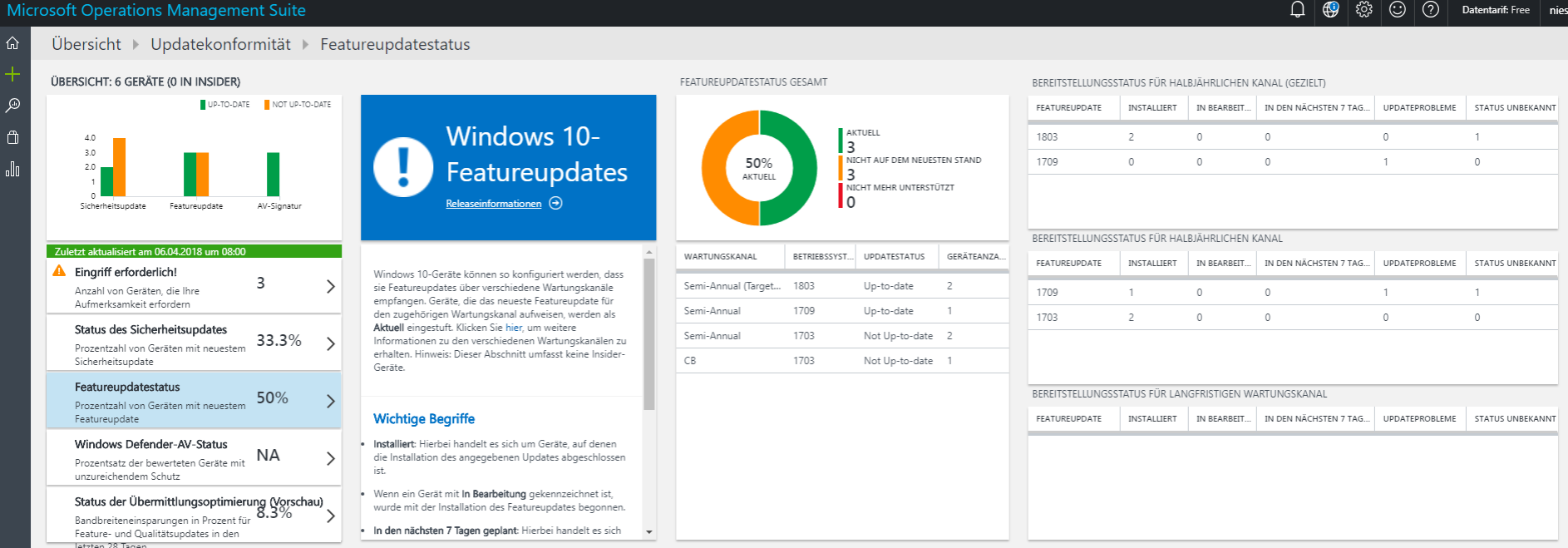This screenshot has width=1568, height=548.
Task: Open the notifications bell icon
Action: click(x=1297, y=10)
